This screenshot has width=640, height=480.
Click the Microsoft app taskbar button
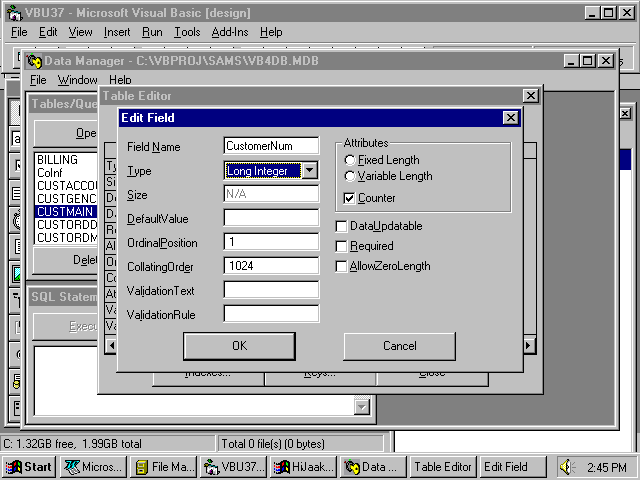click(93, 467)
